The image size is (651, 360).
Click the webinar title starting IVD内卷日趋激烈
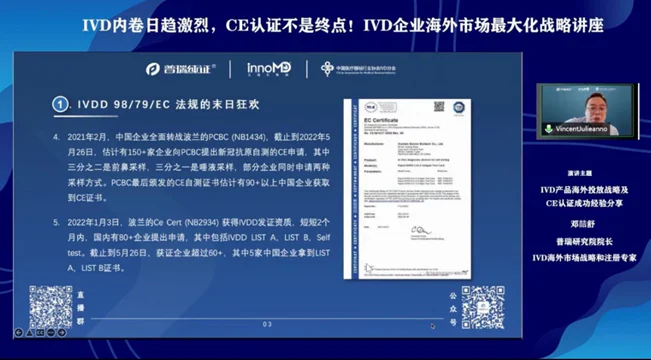[x=343, y=26]
